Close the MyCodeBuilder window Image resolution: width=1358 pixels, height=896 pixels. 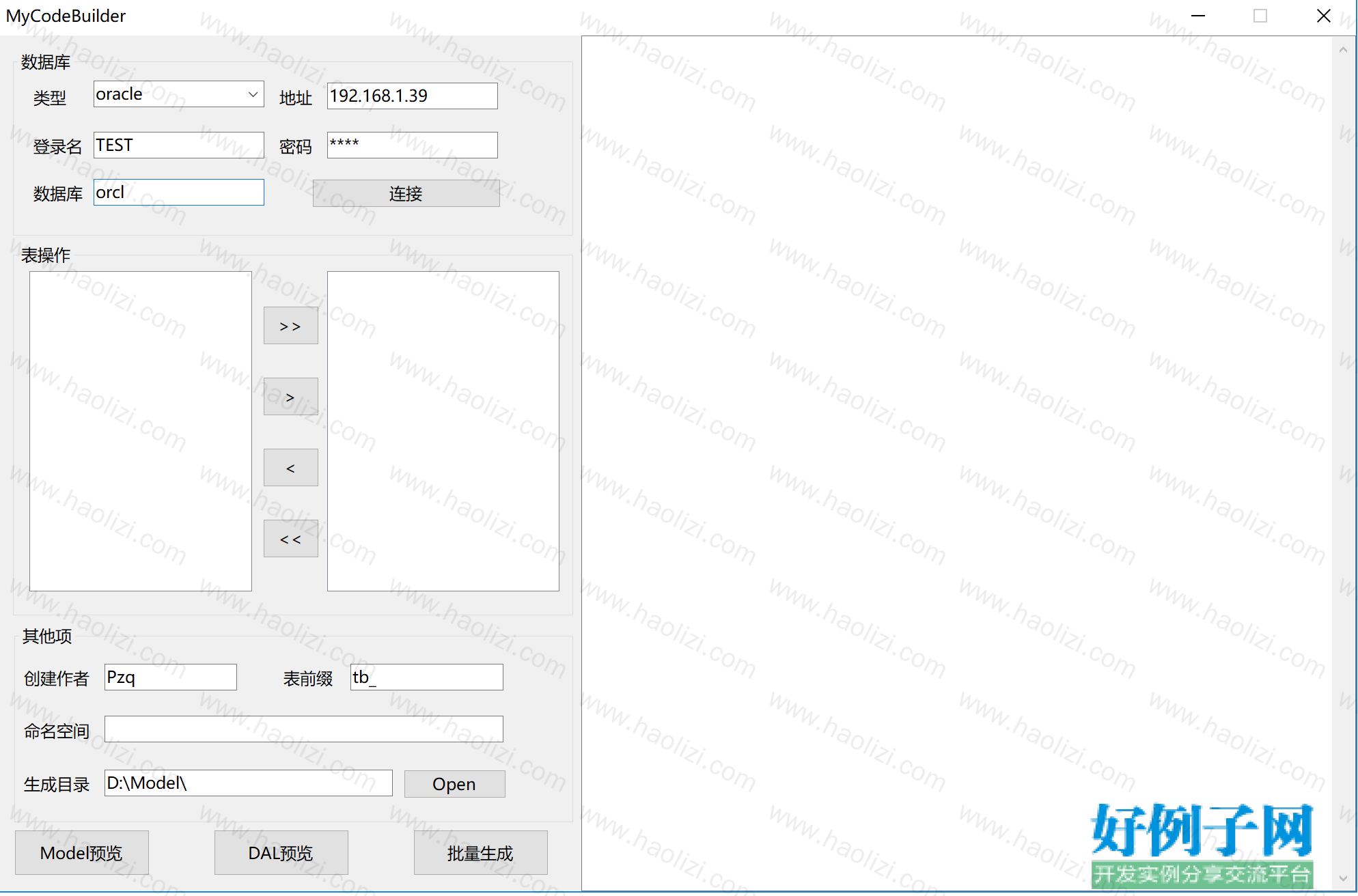pyautogui.click(x=1323, y=16)
